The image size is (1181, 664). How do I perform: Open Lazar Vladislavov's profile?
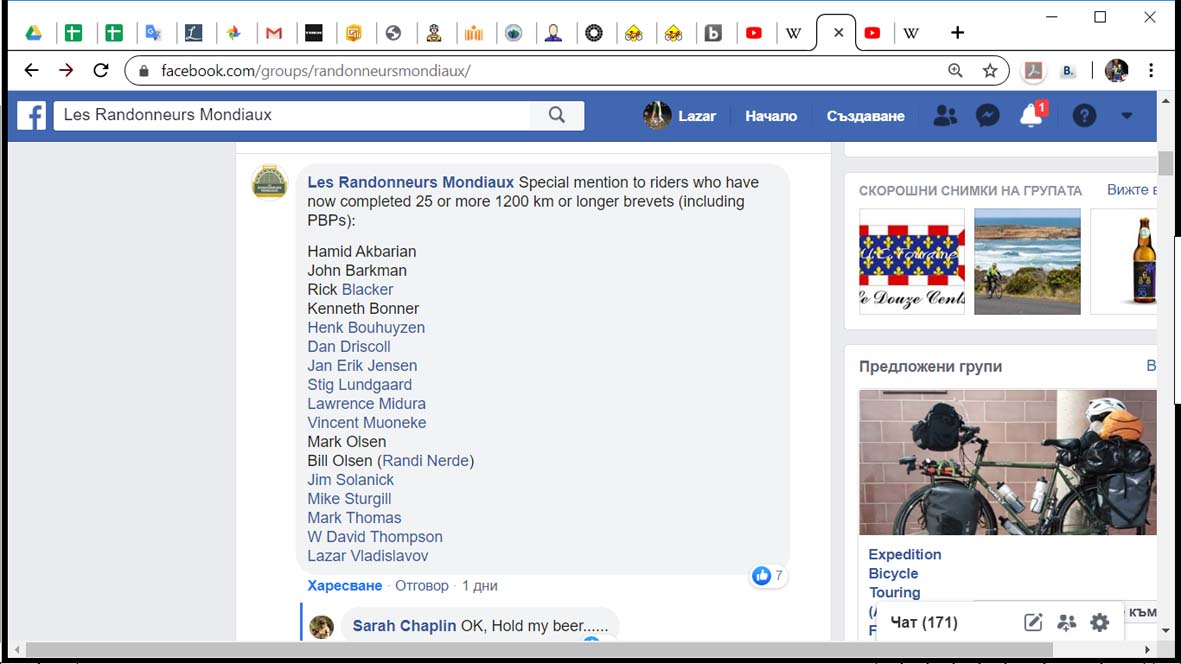368,556
